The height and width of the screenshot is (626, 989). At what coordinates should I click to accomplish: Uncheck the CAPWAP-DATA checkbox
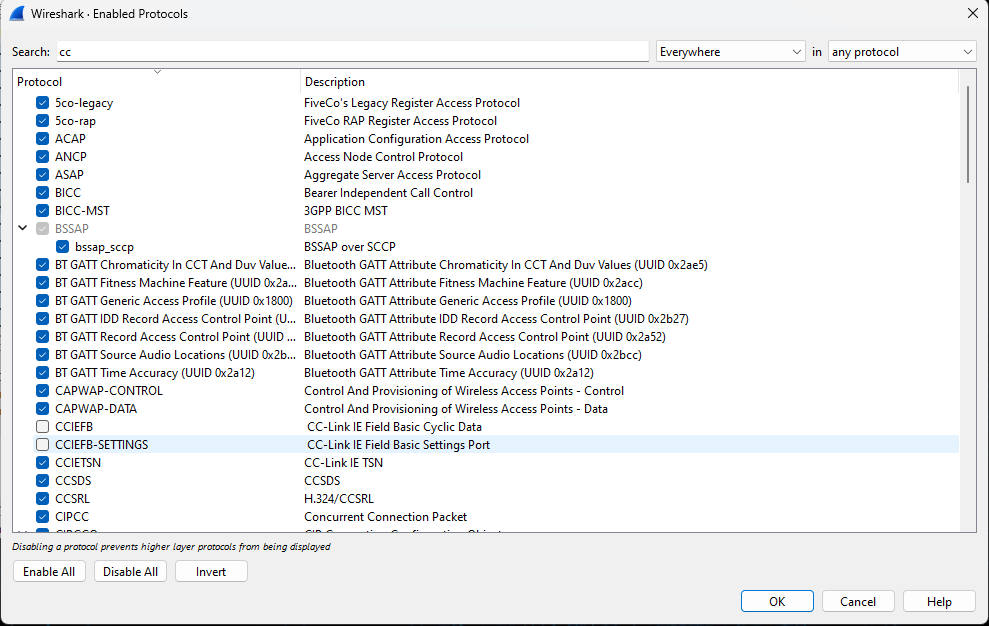(42, 408)
